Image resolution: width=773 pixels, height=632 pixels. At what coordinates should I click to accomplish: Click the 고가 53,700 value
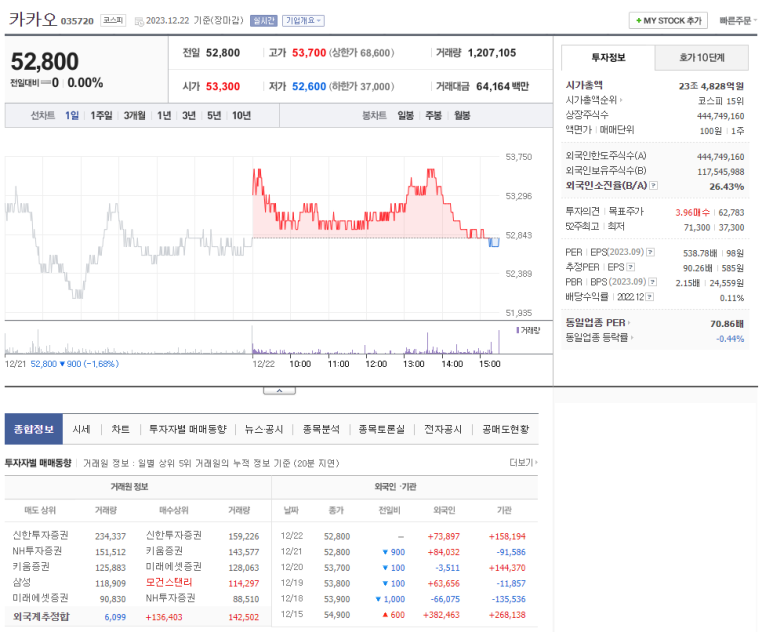pos(309,53)
